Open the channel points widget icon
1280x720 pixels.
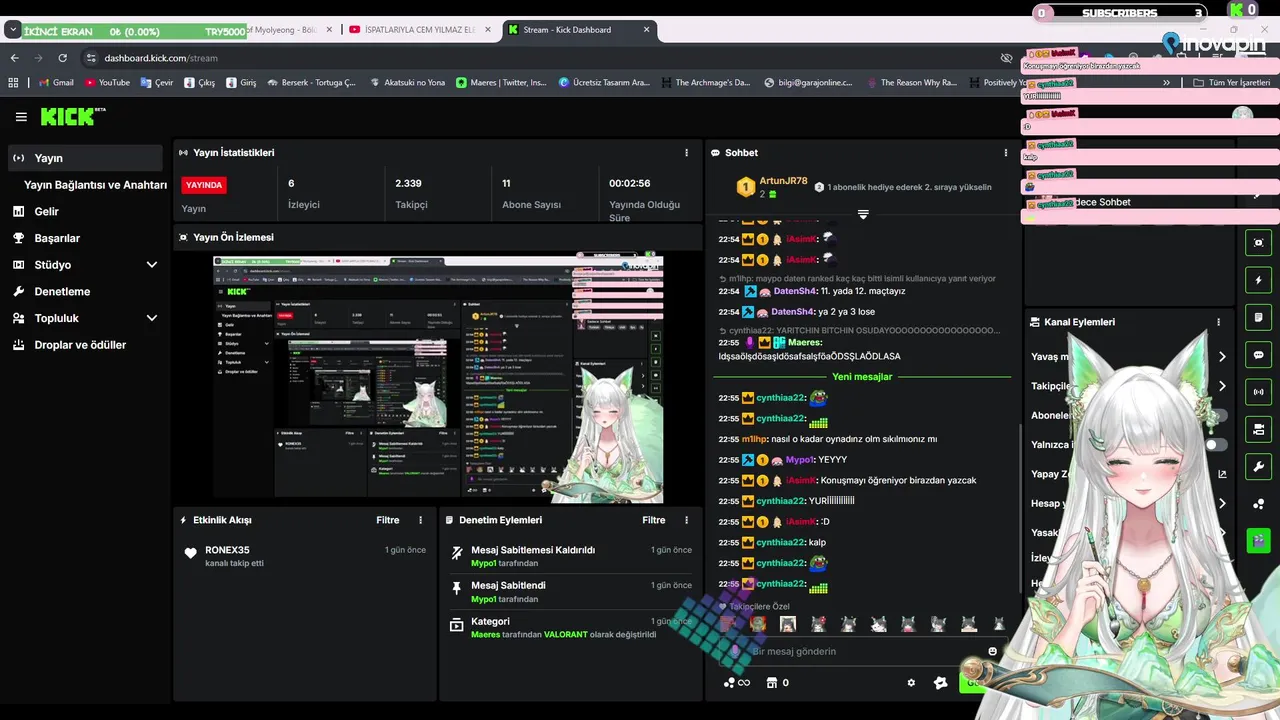pyautogui.click(x=1258, y=503)
